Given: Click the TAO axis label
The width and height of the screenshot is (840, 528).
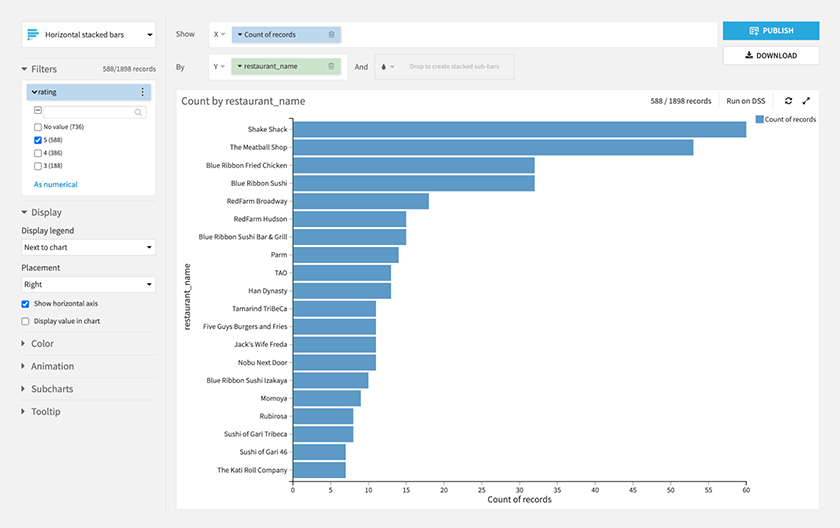Looking at the screenshot, I should pos(281,273).
